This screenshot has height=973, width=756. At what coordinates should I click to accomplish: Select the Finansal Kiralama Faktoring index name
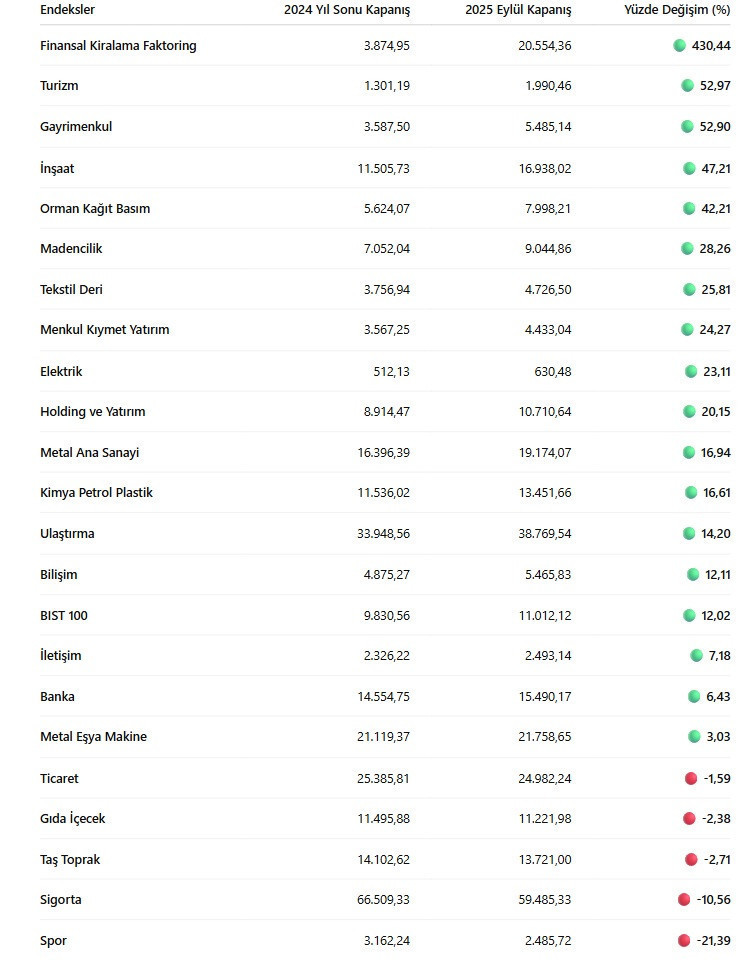pyautogui.click(x=118, y=46)
